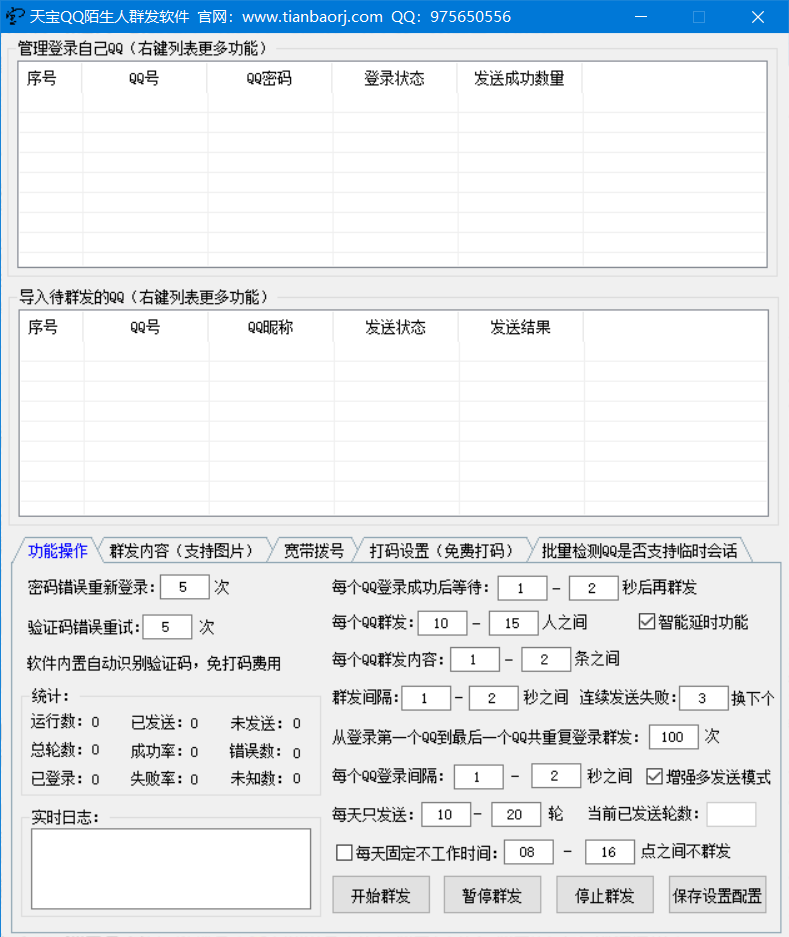Click the 每个QQ登录成功后等待 maximum seconds field
The height and width of the screenshot is (937, 789).
click(594, 587)
